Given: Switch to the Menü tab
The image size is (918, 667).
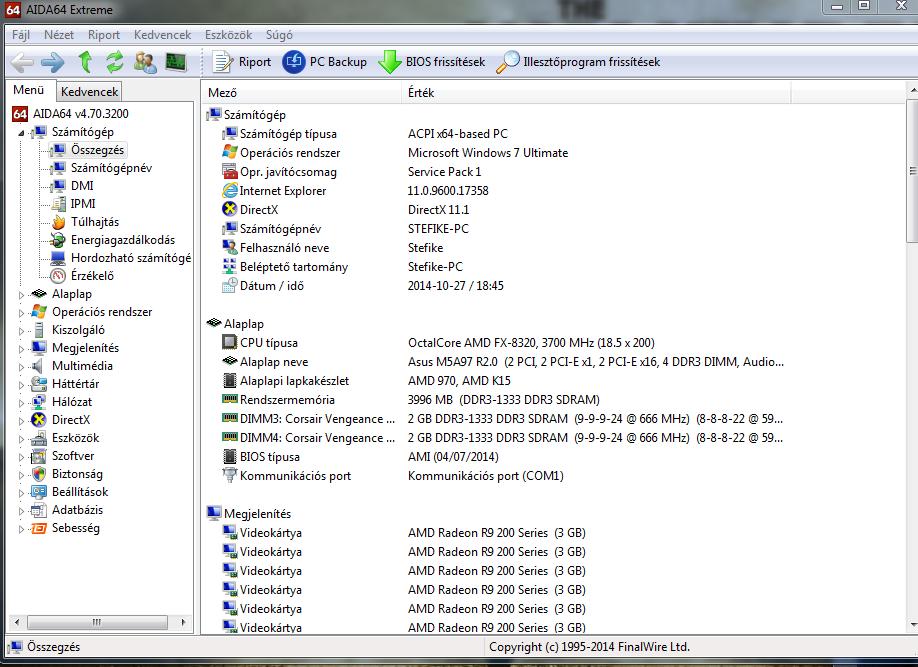Looking at the screenshot, I should pyautogui.click(x=29, y=90).
